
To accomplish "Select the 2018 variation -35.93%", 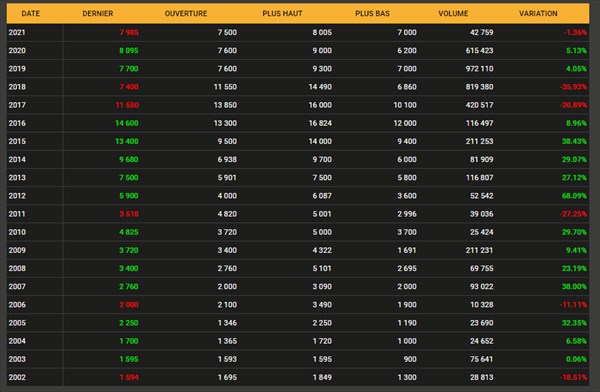I will 573,87.
